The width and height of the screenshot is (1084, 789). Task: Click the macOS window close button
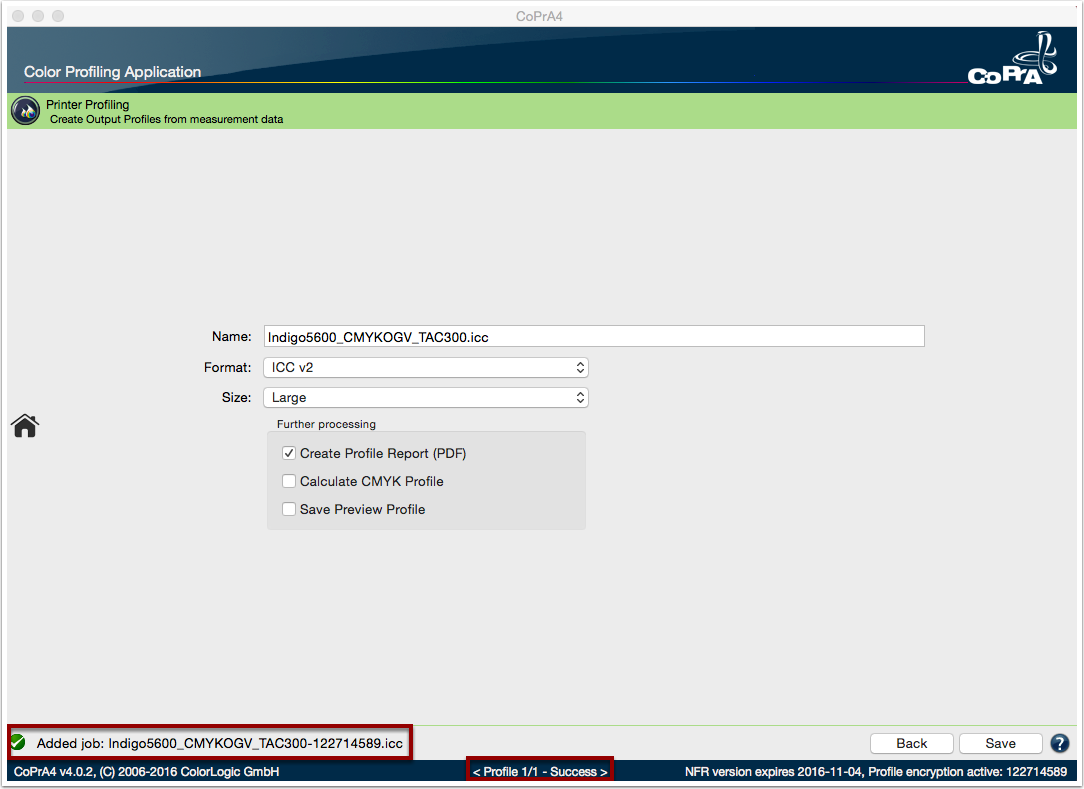(19, 16)
